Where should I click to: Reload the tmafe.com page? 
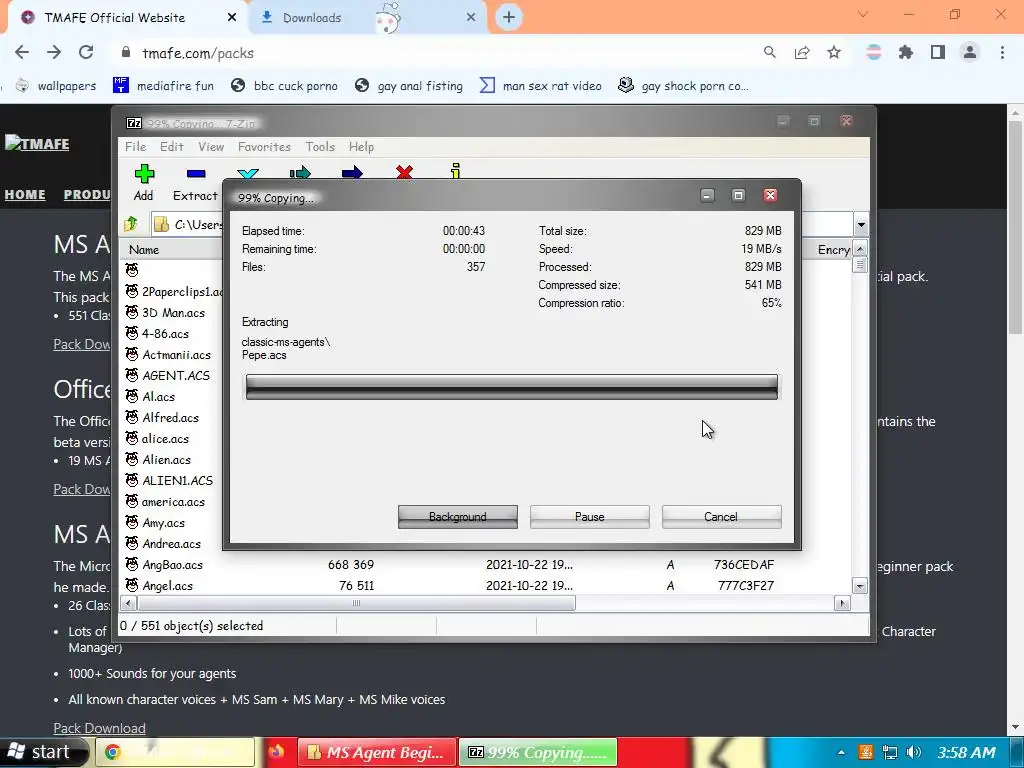(86, 52)
